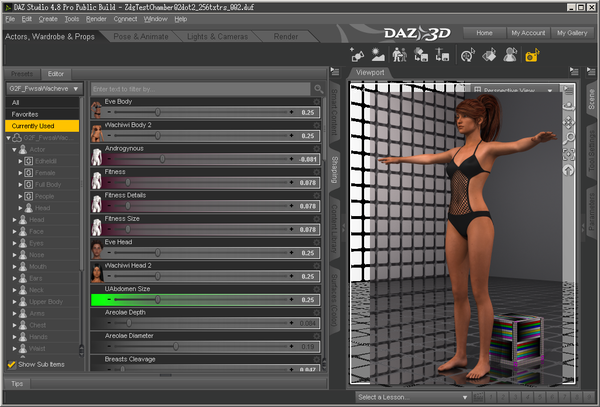
Task: Click the orbit view control in viewport
Action: (x=569, y=106)
